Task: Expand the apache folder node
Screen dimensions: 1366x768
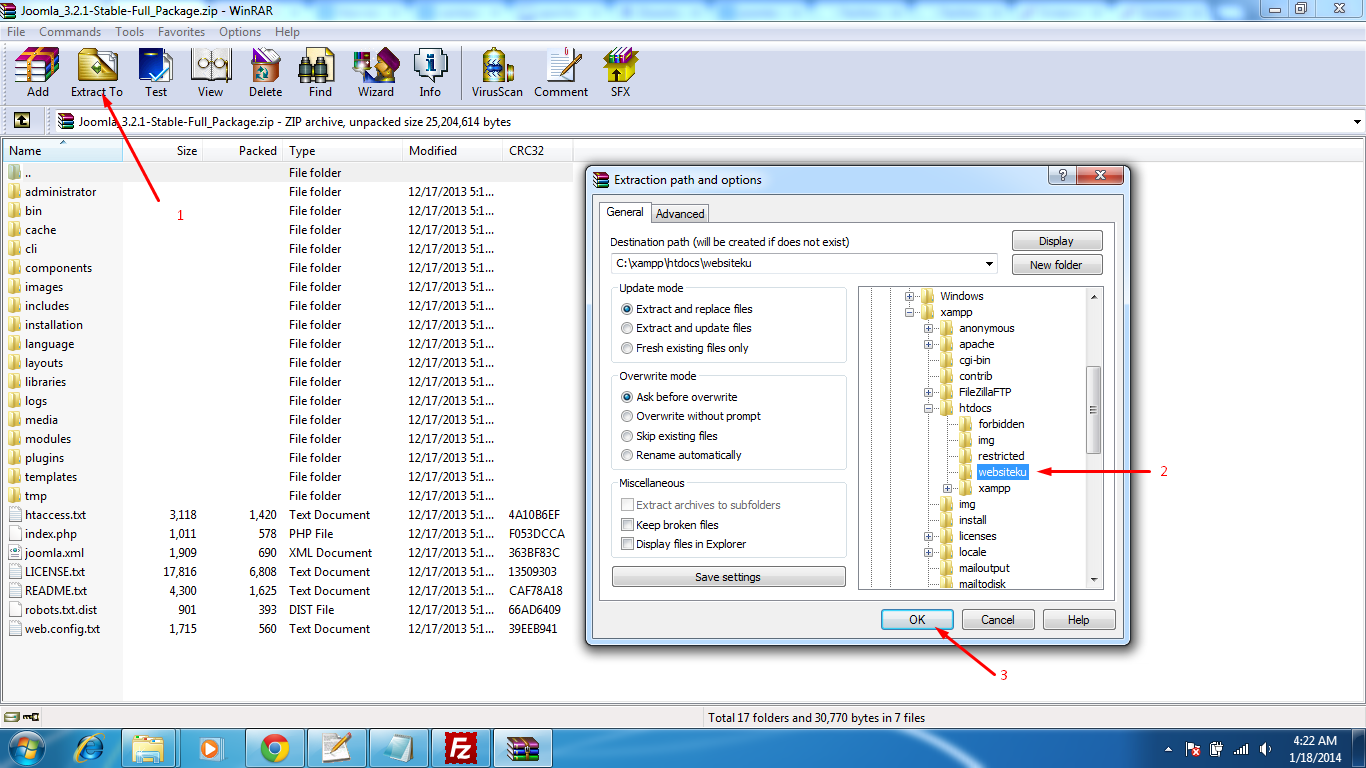Action: tap(929, 344)
